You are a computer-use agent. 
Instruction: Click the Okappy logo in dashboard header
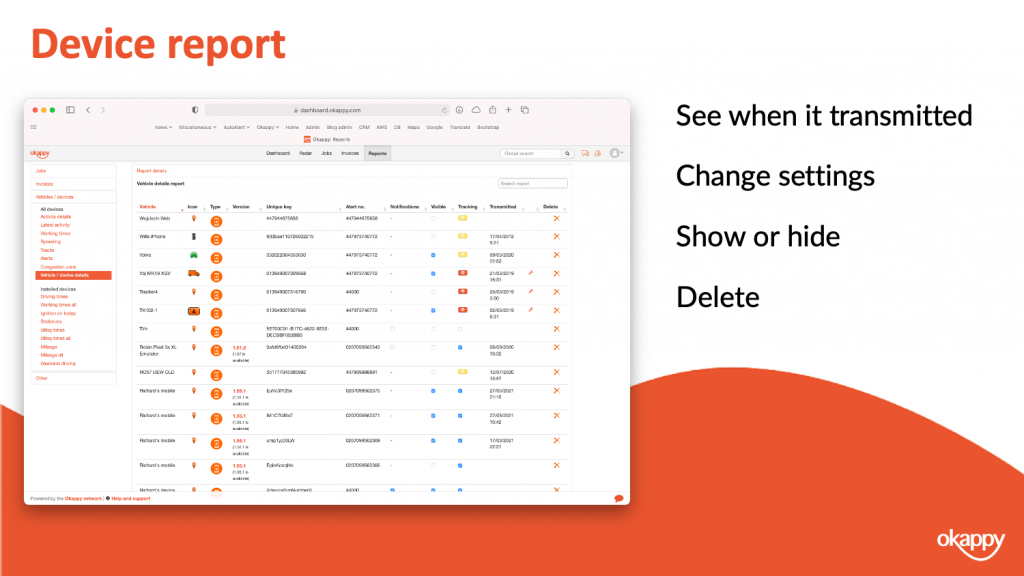40,153
